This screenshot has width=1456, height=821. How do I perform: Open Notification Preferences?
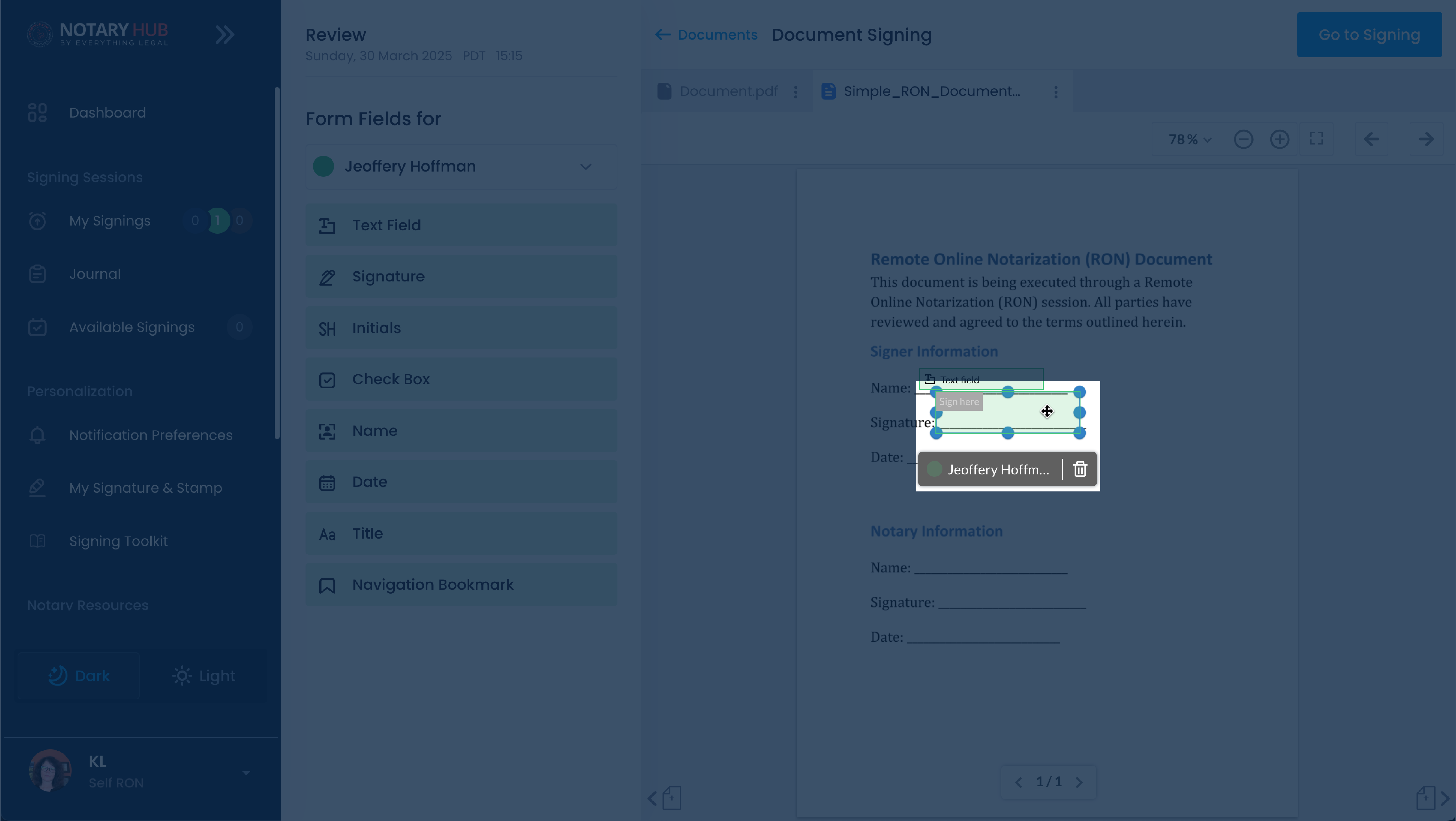[151, 435]
